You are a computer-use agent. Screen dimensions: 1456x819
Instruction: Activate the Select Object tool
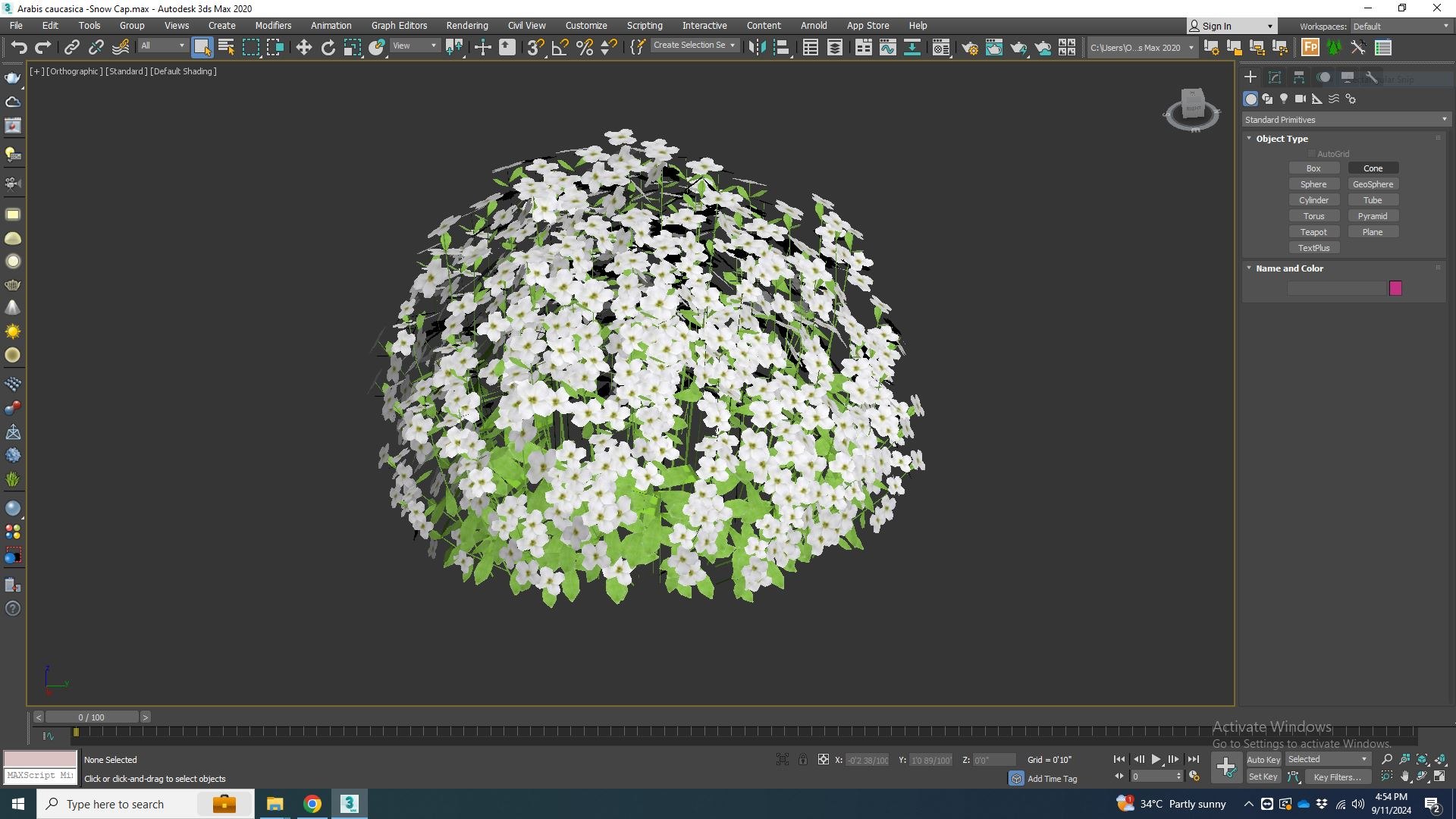202,48
